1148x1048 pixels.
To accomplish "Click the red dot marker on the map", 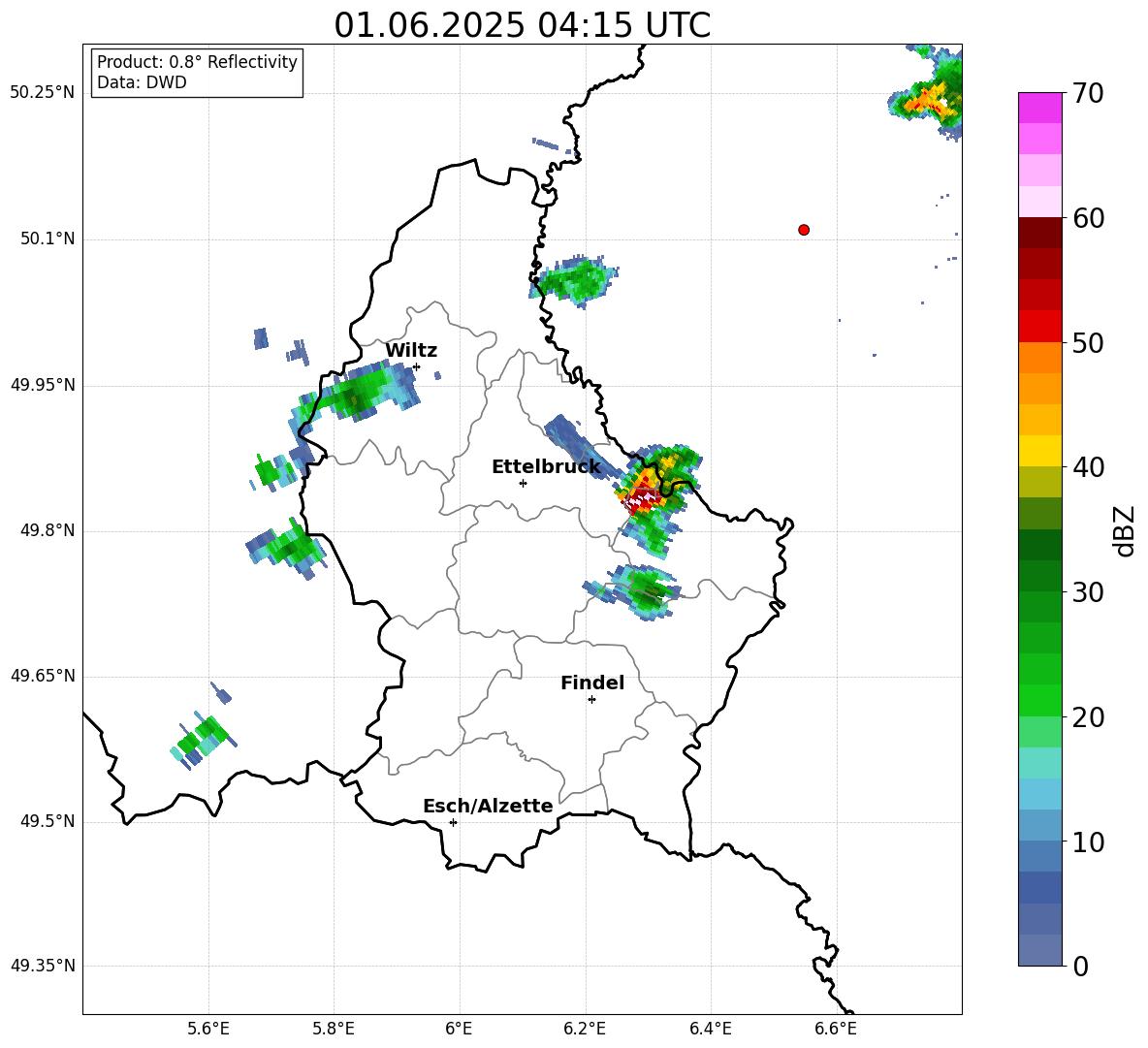I will coord(804,230).
